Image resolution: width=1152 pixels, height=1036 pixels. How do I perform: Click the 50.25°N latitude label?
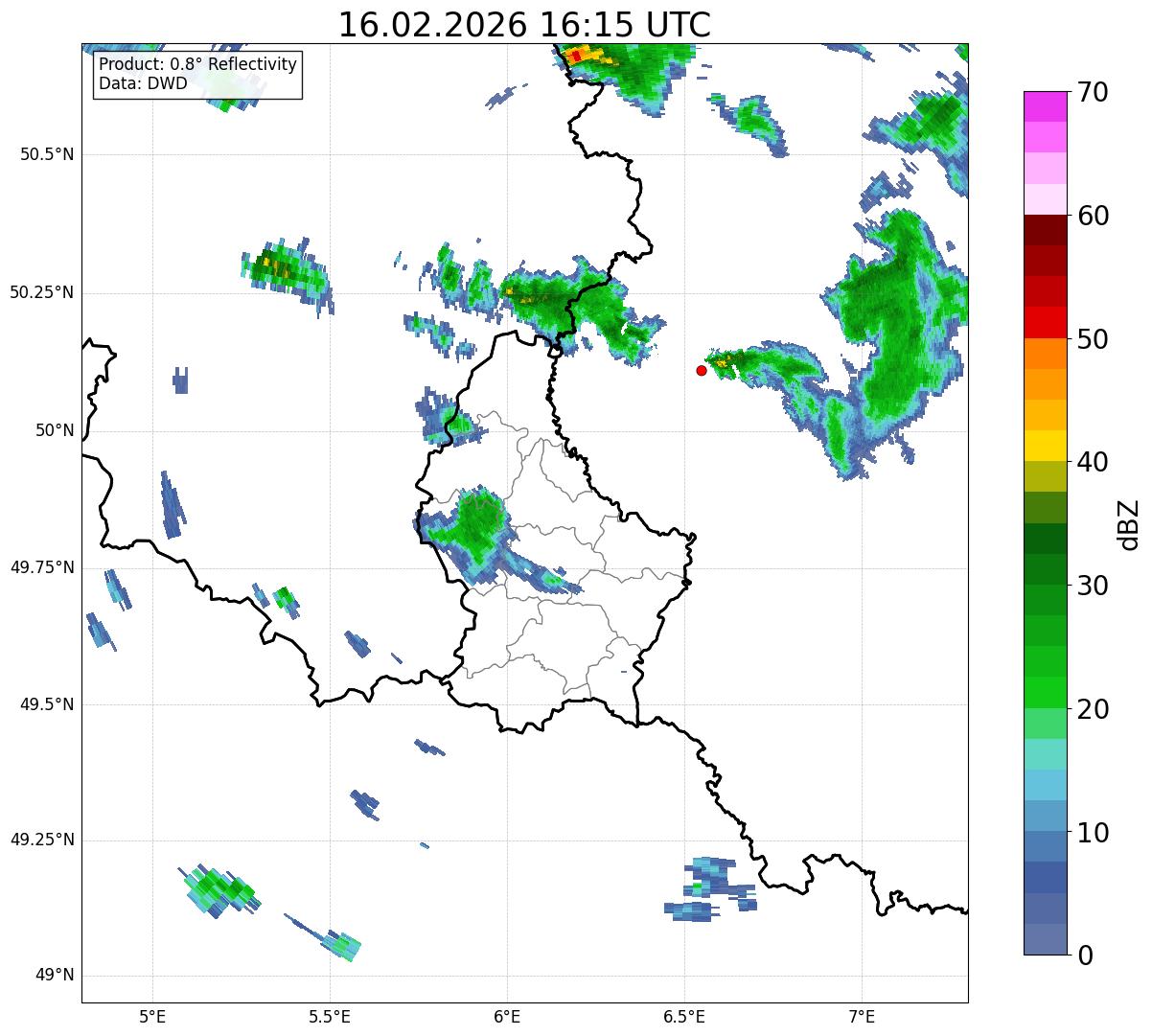[42, 292]
